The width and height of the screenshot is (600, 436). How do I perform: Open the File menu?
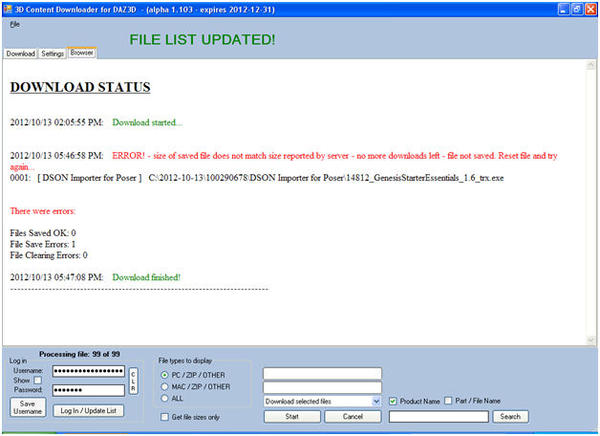click(15, 24)
